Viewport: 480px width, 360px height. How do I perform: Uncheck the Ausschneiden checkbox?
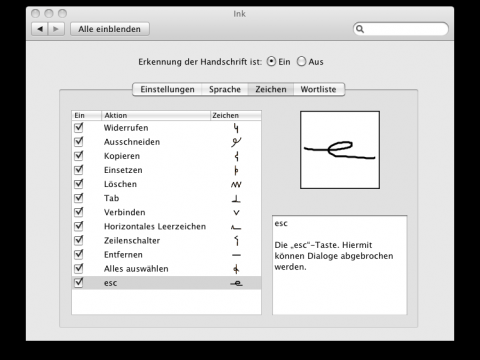79,142
